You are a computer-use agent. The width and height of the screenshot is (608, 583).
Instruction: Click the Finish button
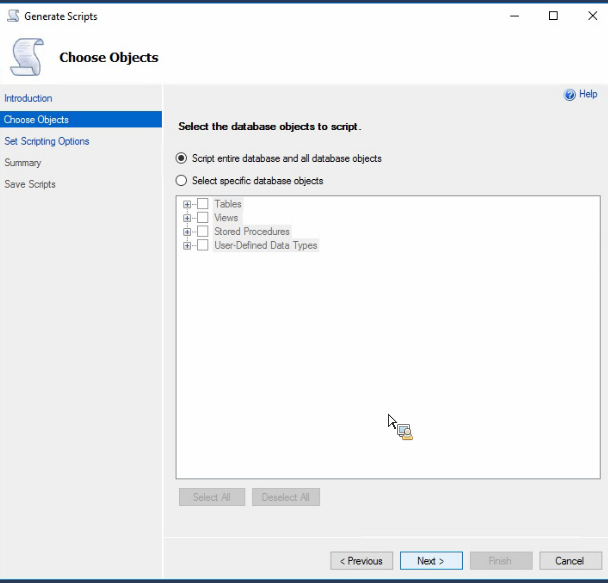tap(501, 561)
